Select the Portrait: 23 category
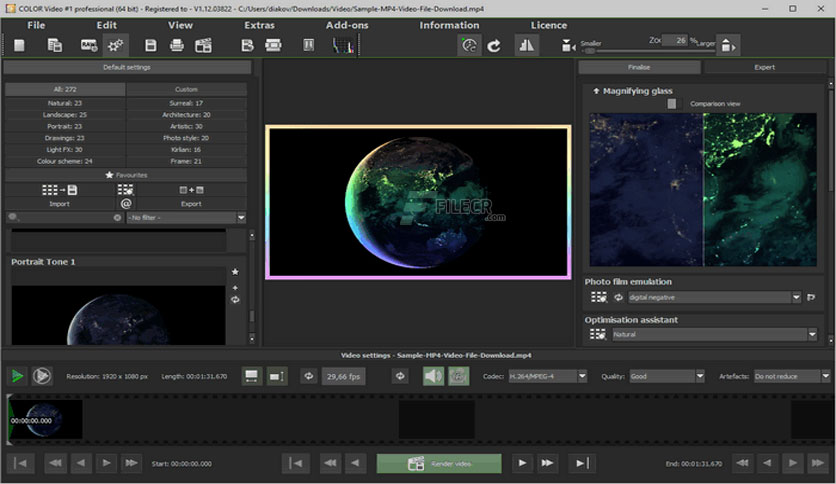Viewport: 836px width, 484px height. click(65, 126)
